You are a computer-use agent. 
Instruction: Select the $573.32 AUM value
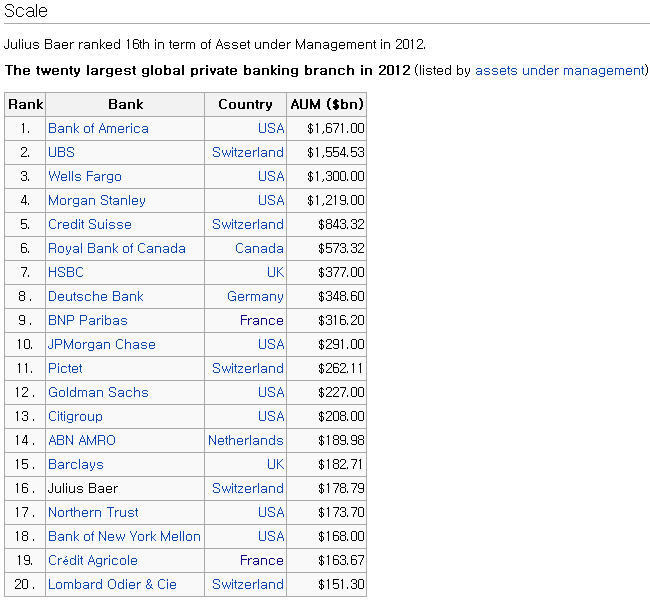pos(341,248)
